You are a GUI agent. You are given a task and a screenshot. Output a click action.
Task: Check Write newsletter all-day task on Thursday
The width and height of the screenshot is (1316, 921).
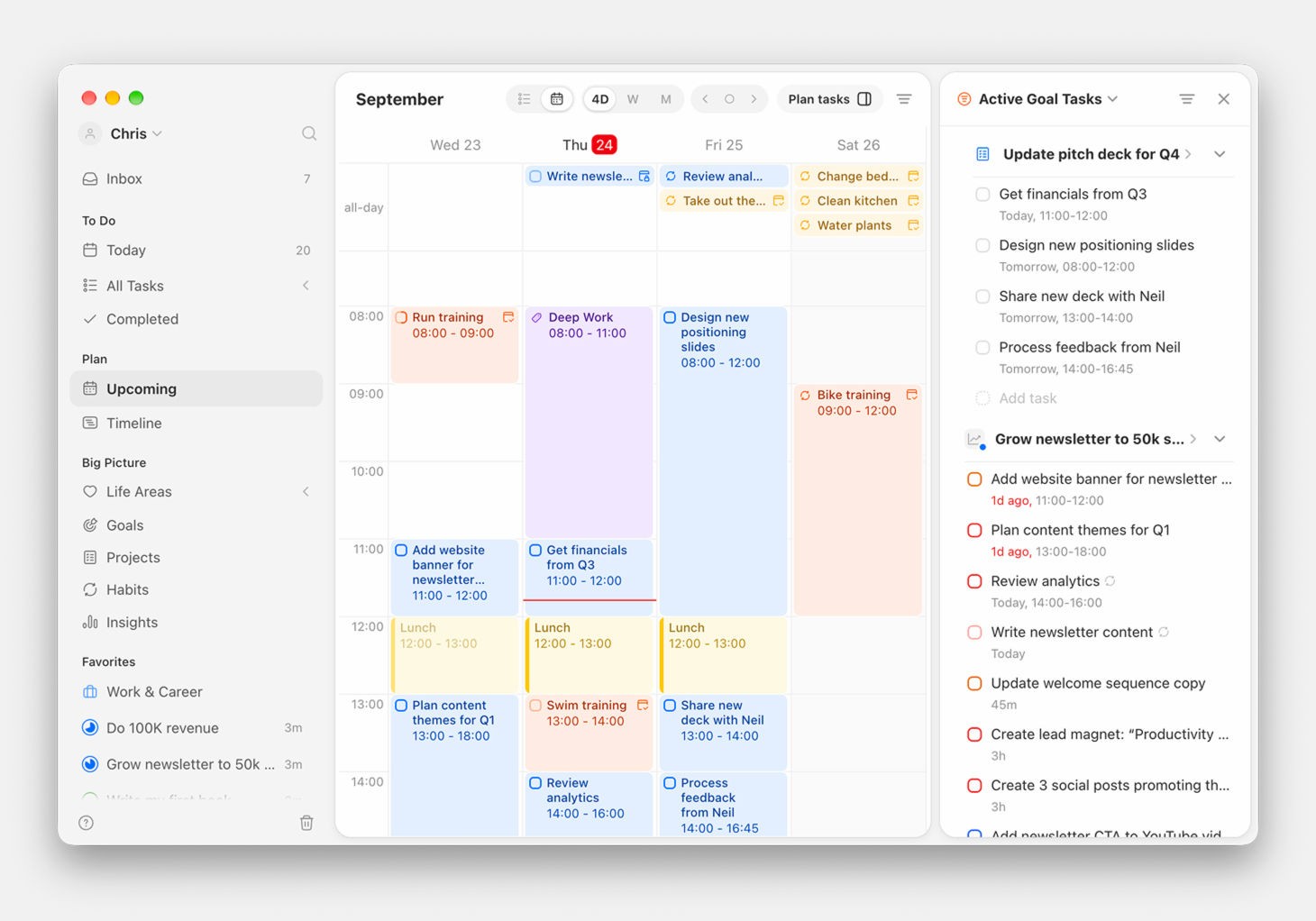pyautogui.click(x=535, y=177)
